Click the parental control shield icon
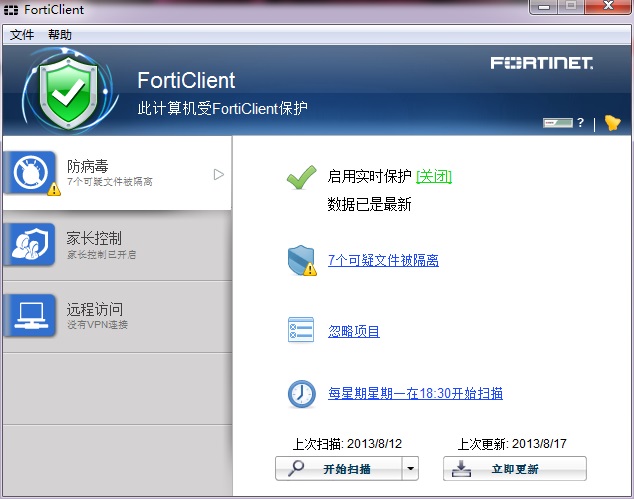Image resolution: width=634 pixels, height=499 pixels. coord(30,244)
